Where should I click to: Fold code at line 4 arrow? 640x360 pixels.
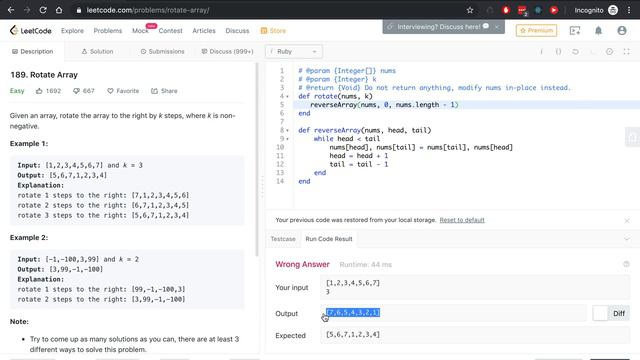[x=287, y=97]
